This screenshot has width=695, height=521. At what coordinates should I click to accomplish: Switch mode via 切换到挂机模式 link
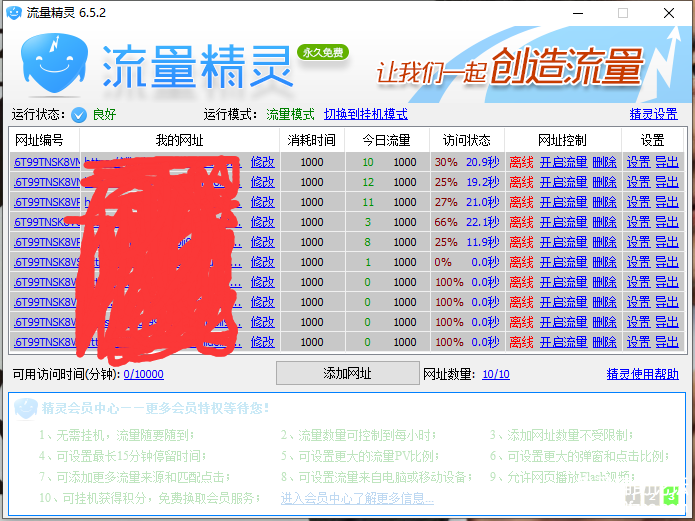pos(366,114)
